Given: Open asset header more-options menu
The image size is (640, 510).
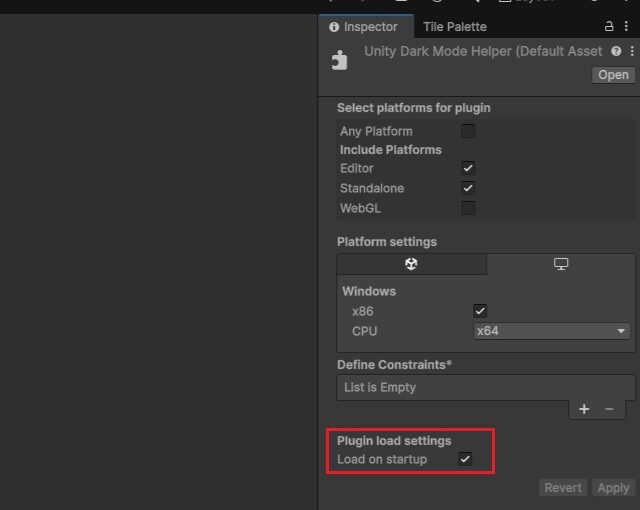Looking at the screenshot, I should 632,51.
